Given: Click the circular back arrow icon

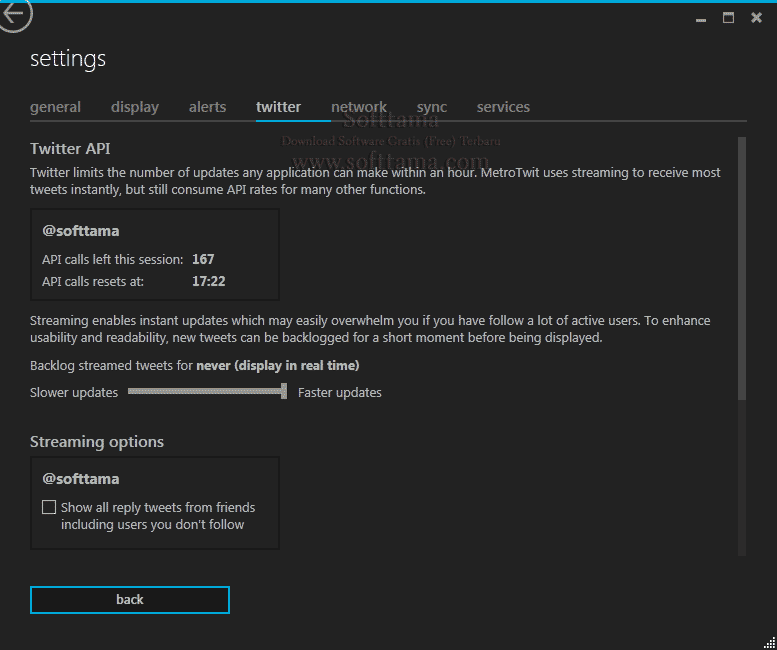Looking at the screenshot, I should click(x=15, y=15).
